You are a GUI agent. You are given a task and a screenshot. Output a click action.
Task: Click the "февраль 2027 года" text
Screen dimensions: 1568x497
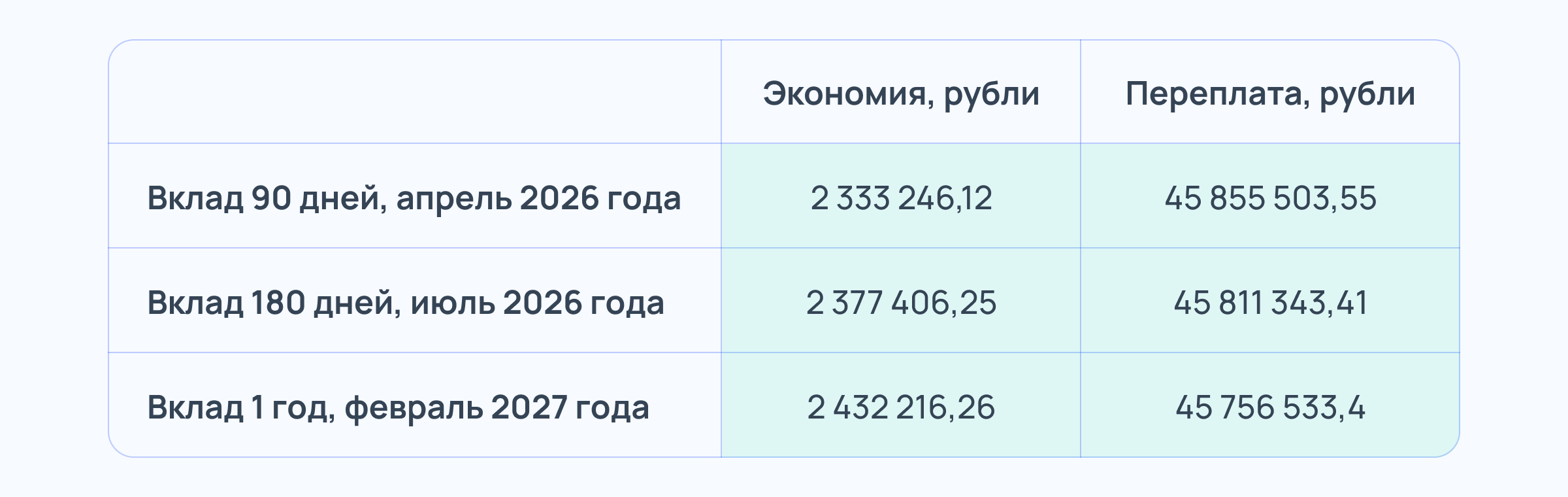pyautogui.click(x=497, y=407)
